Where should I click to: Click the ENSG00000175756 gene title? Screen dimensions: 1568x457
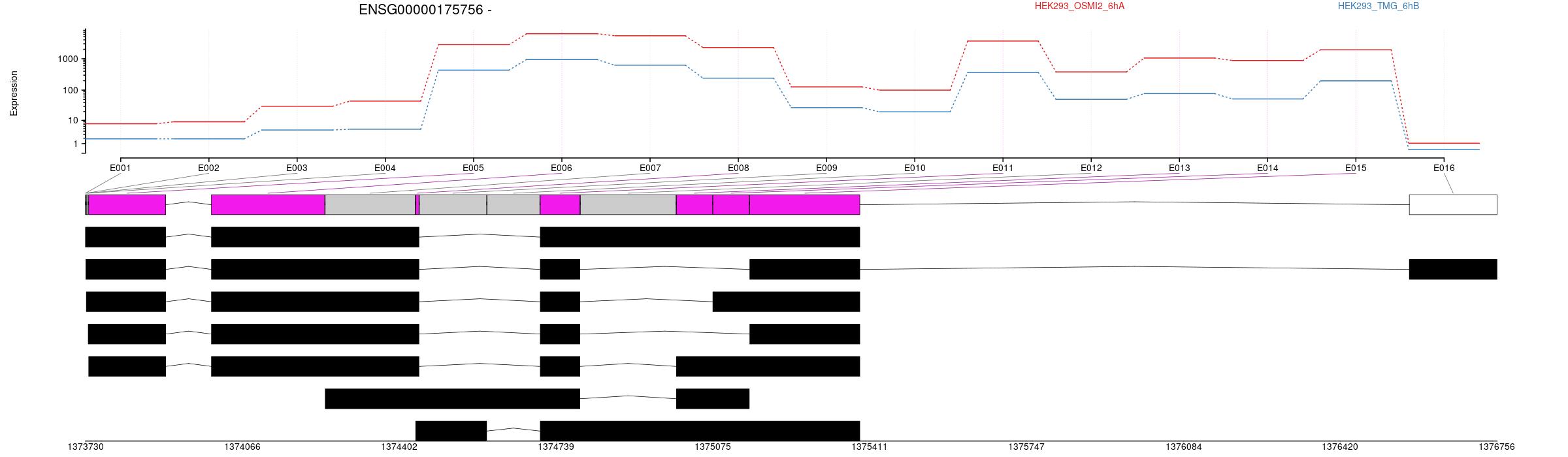click(x=425, y=10)
